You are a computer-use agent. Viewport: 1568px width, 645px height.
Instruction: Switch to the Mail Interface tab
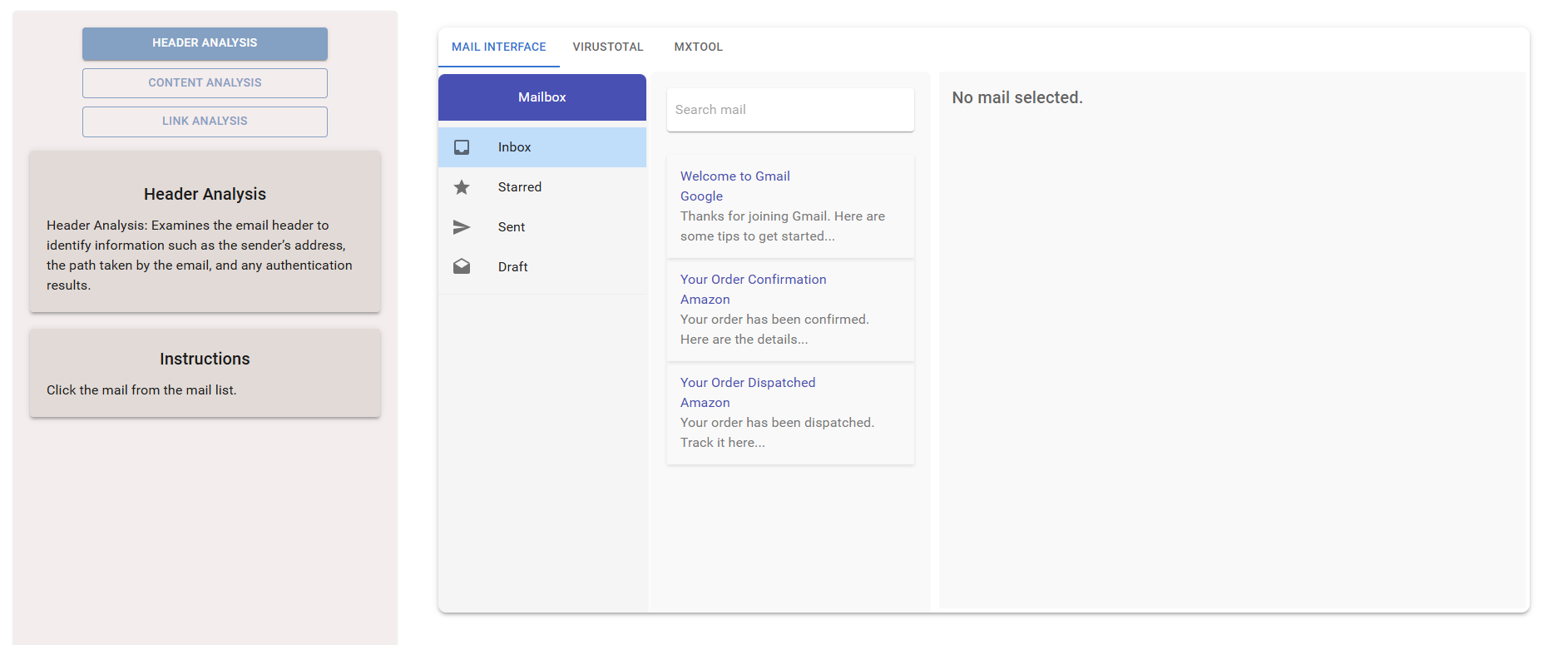[498, 47]
